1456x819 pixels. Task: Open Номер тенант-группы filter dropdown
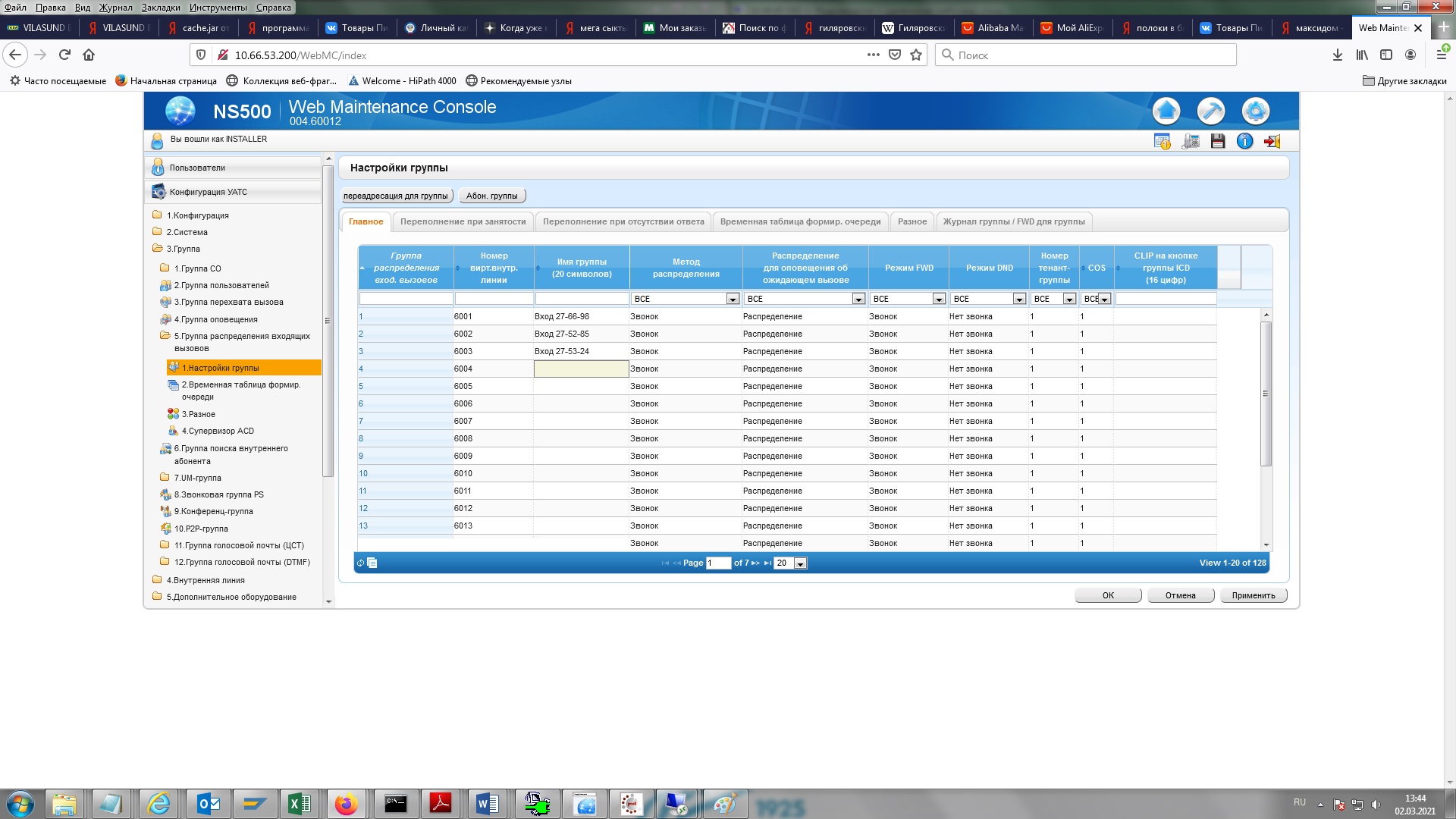pos(1069,299)
